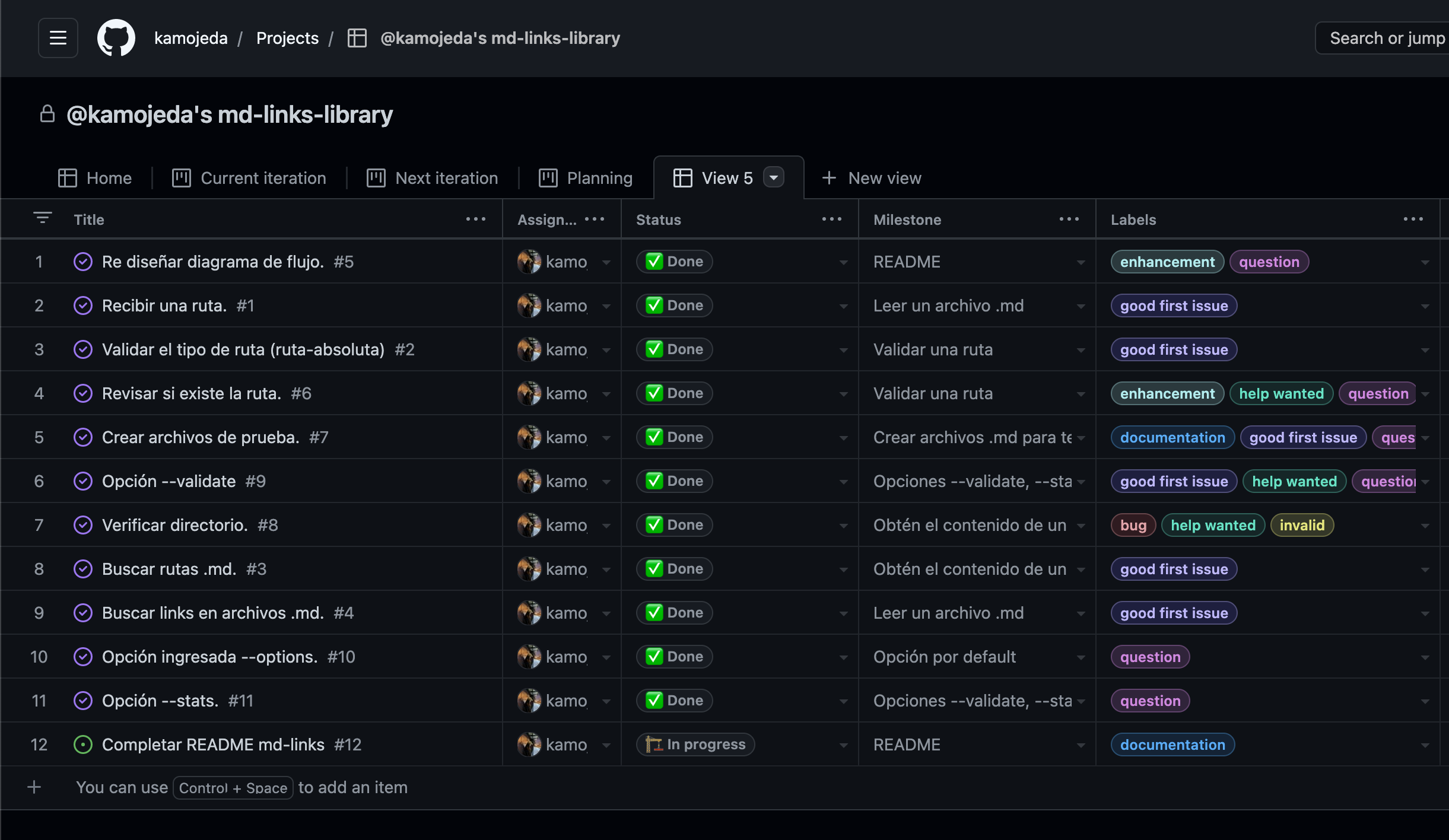Open Status column three-dot options

tap(831, 219)
